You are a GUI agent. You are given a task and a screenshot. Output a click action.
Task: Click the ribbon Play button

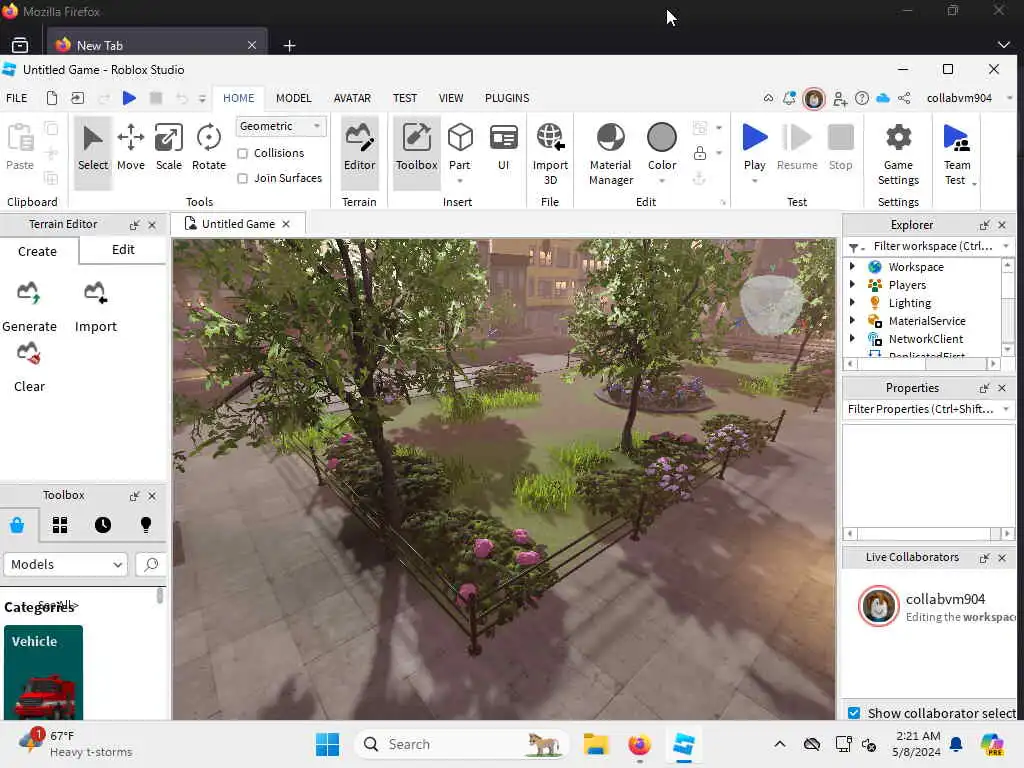coord(754,148)
